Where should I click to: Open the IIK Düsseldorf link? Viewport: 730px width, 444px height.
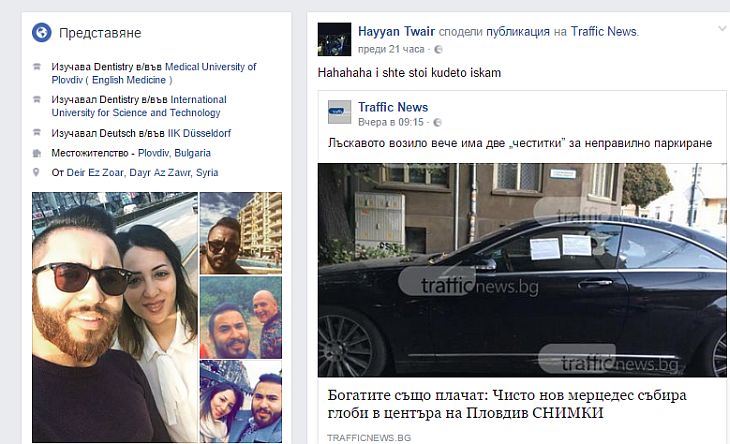(x=199, y=133)
